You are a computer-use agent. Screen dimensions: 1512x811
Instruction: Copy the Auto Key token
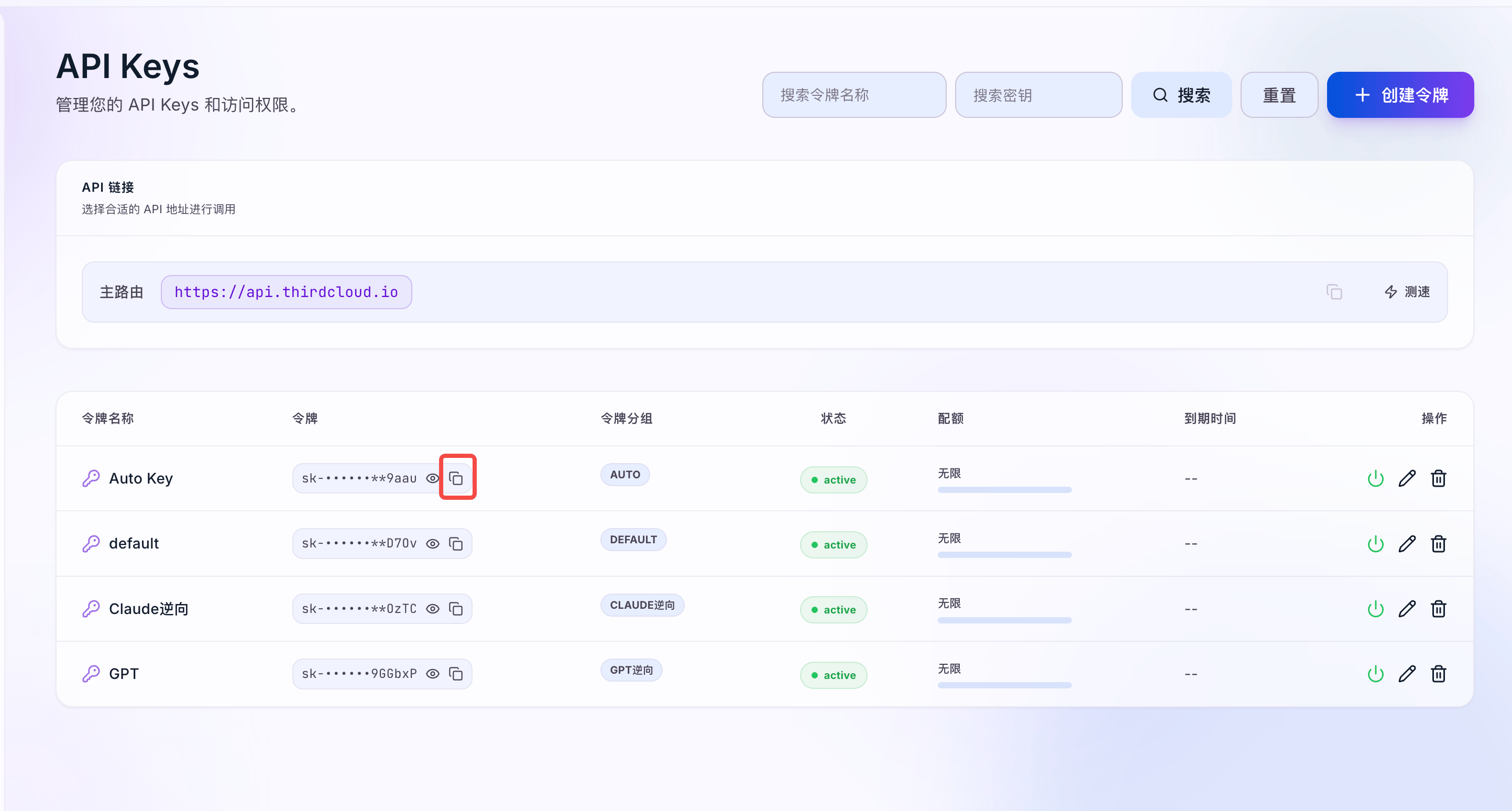[456, 478]
